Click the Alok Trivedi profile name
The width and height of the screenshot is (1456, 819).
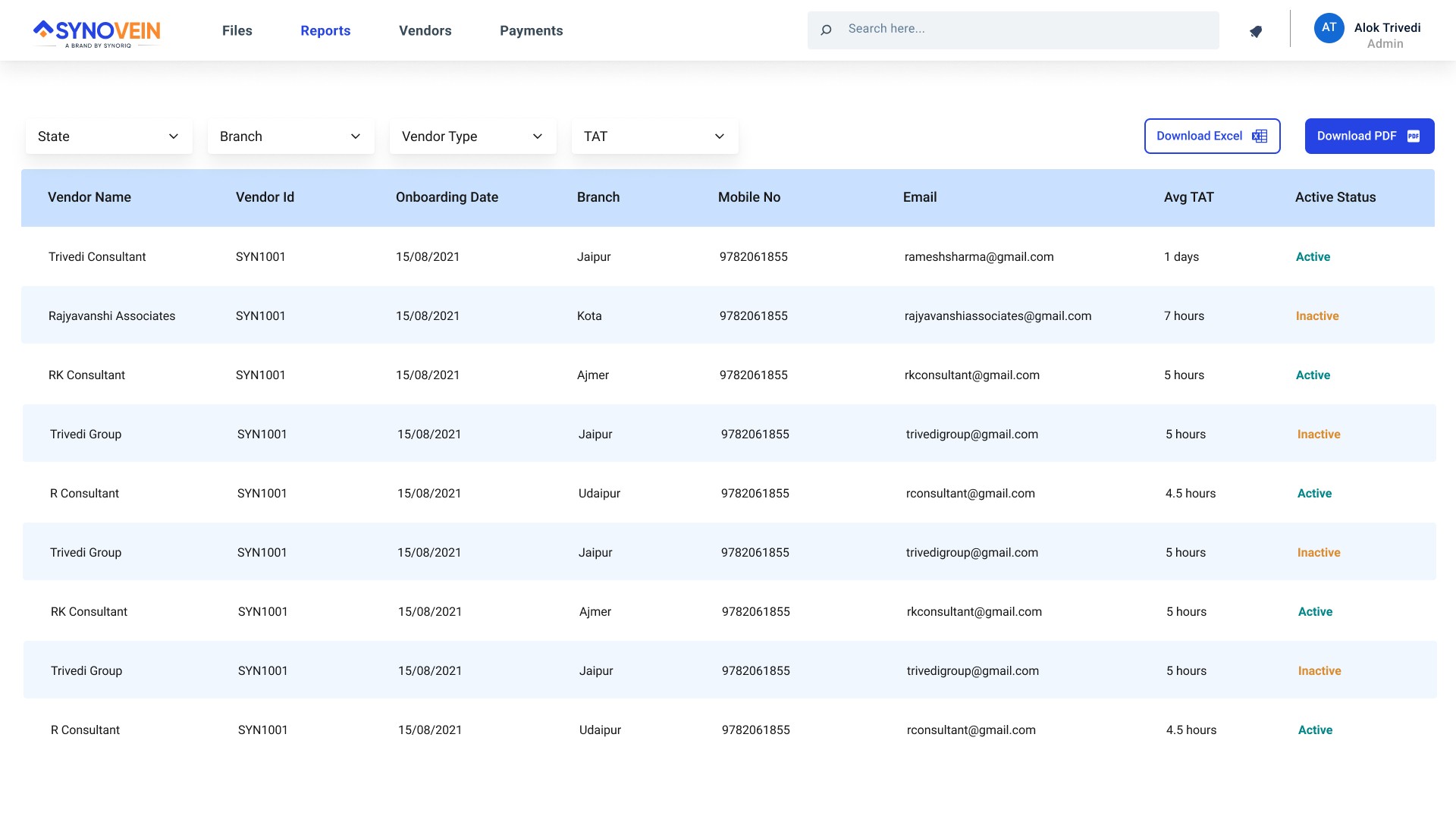click(1386, 28)
